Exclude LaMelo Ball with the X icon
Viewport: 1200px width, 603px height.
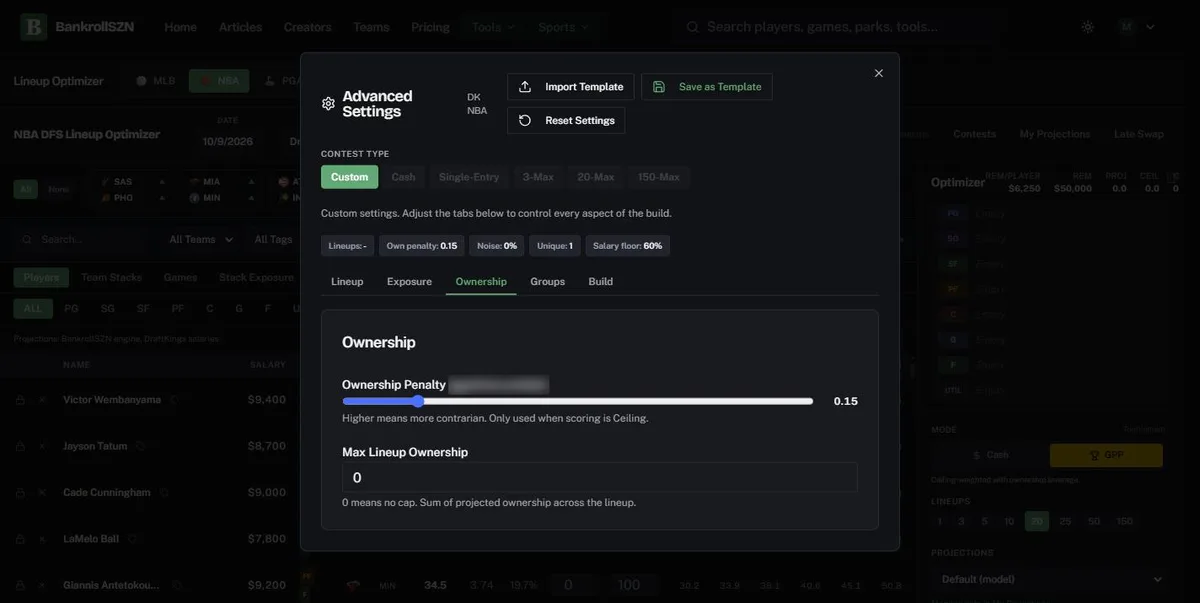click(x=42, y=539)
